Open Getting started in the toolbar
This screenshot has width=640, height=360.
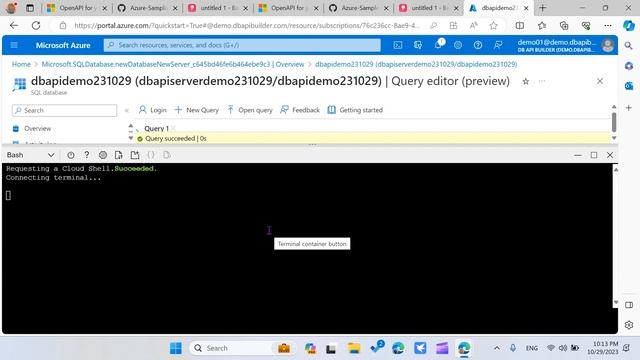tap(356, 110)
